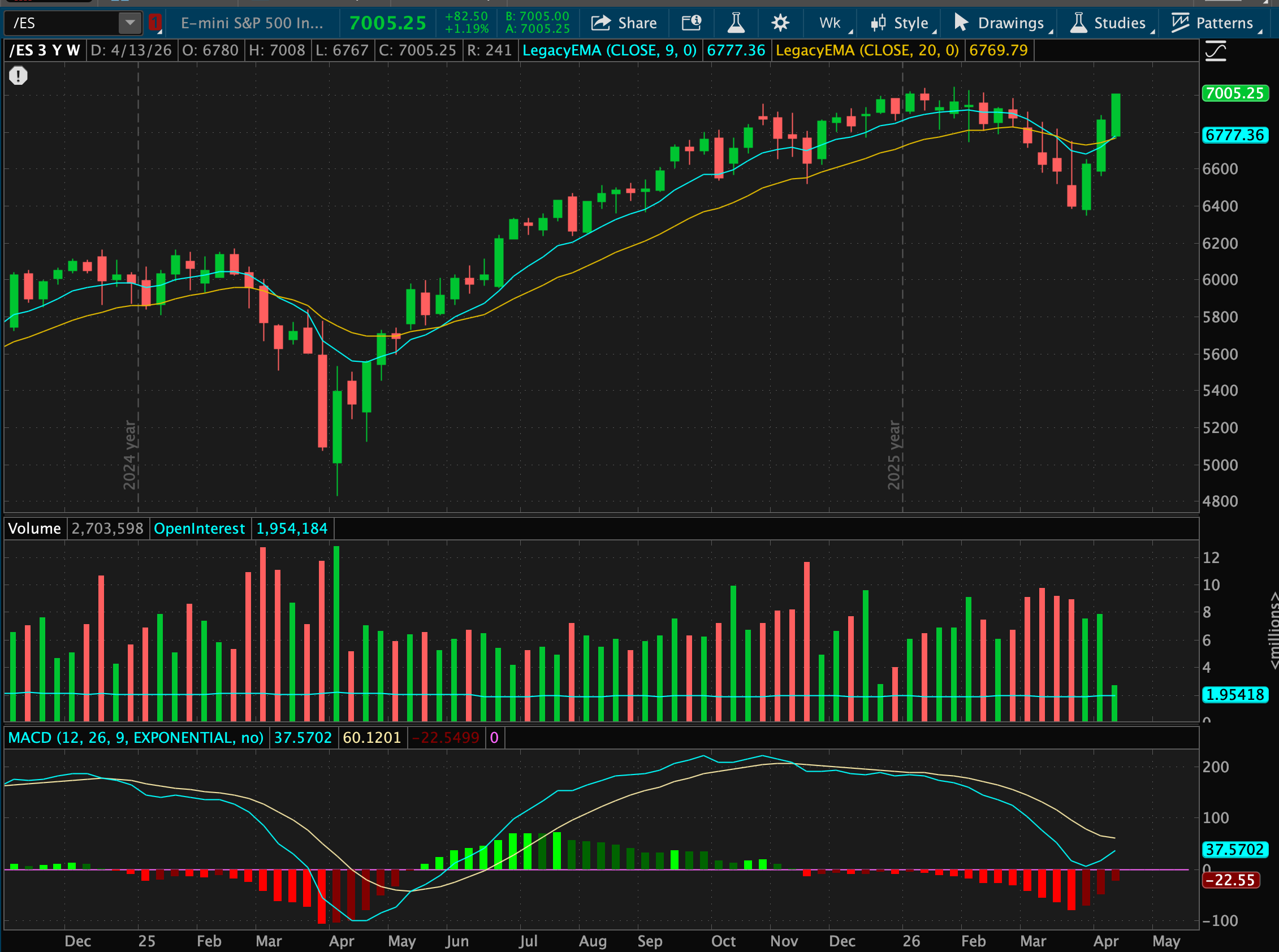Open chart settings gear icon
The height and width of the screenshot is (952, 1279).
tap(780, 23)
